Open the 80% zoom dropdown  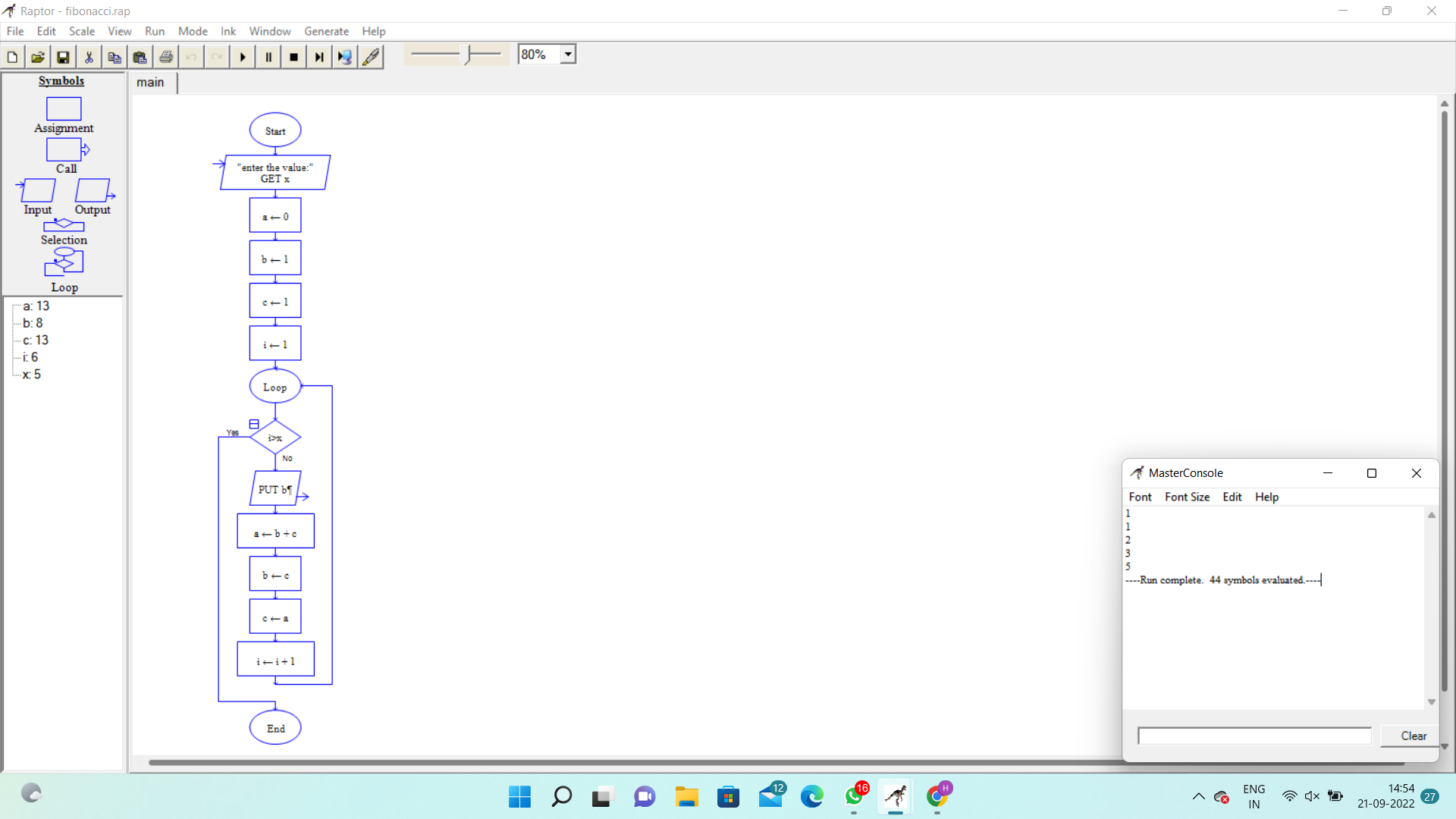click(x=568, y=55)
